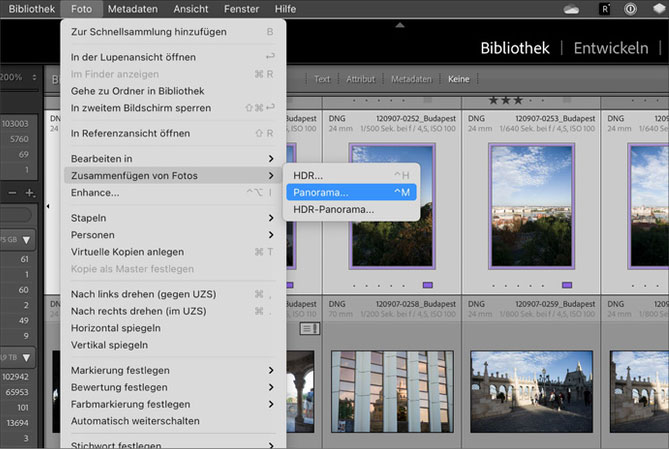Open the GB volume disclosure triangle

click(x=26, y=240)
